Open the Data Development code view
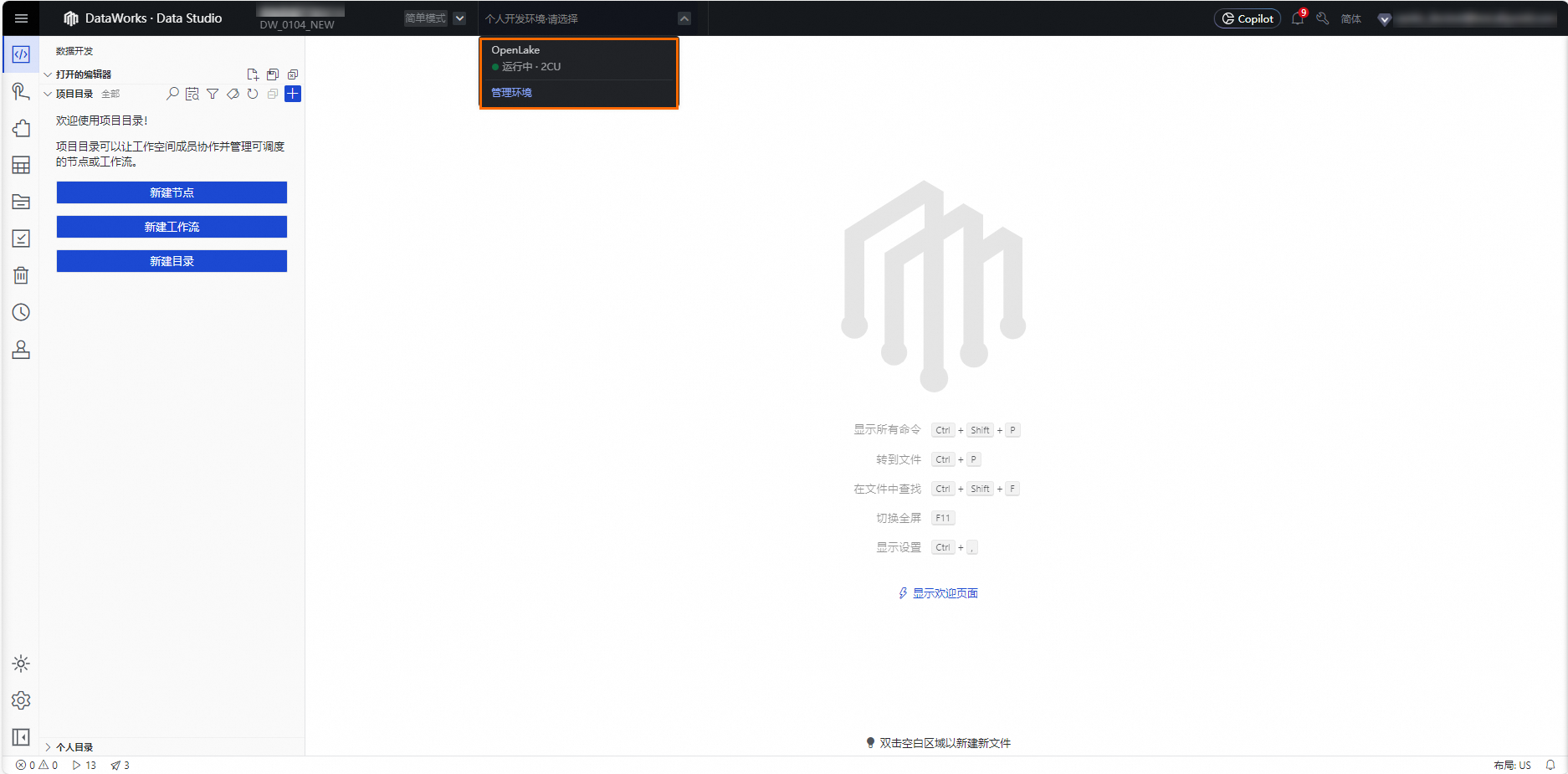This screenshot has height=774, width=1568. [x=21, y=54]
